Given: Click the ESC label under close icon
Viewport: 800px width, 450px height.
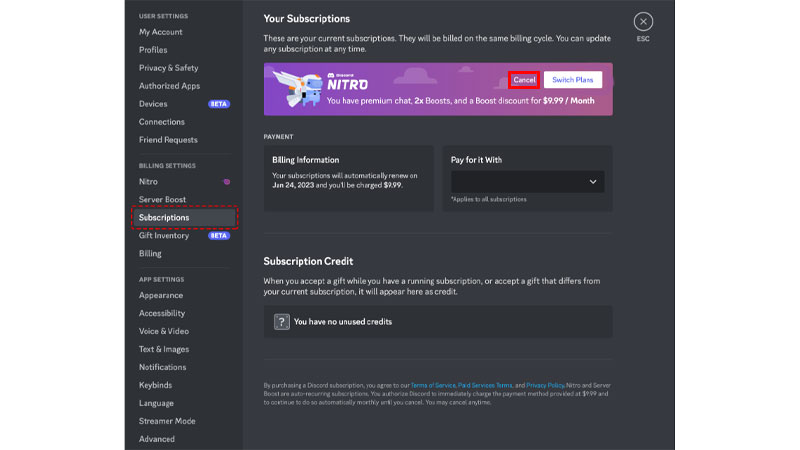Looking at the screenshot, I should [643, 39].
